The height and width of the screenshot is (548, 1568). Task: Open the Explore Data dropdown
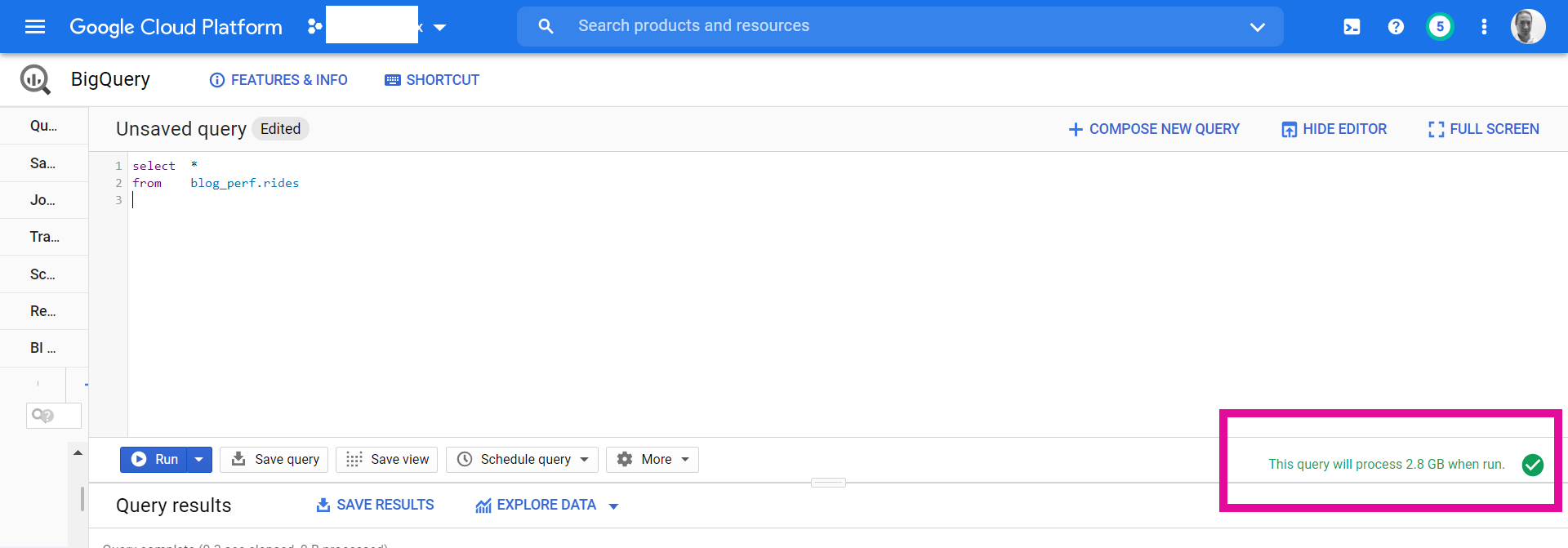[x=614, y=506]
